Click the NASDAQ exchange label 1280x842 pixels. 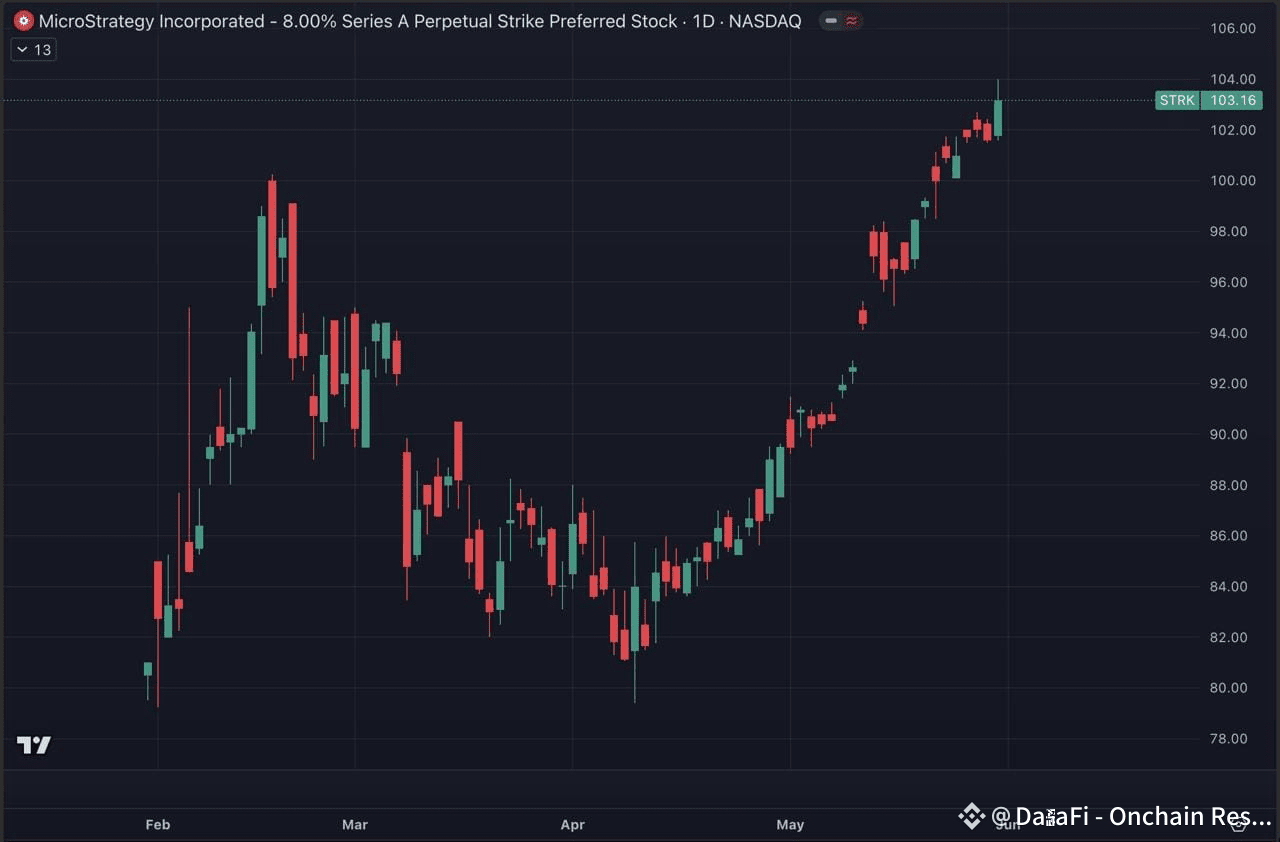pyautogui.click(x=765, y=21)
